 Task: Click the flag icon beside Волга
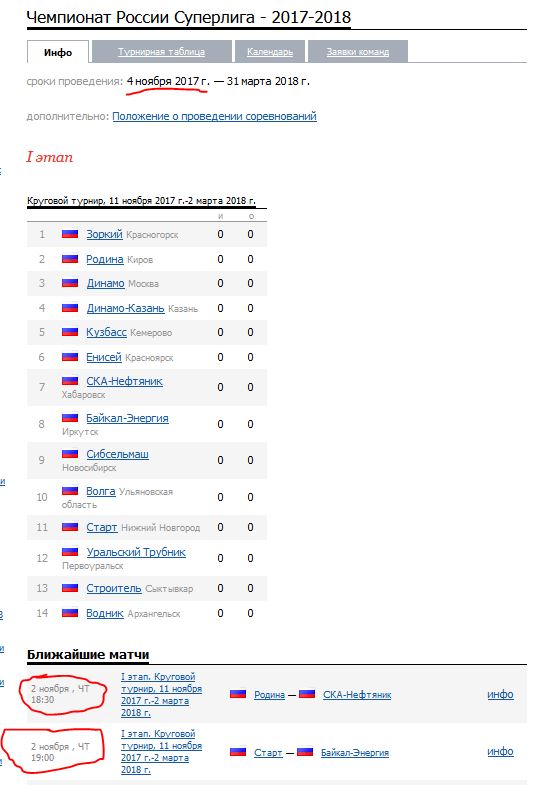(x=70, y=491)
